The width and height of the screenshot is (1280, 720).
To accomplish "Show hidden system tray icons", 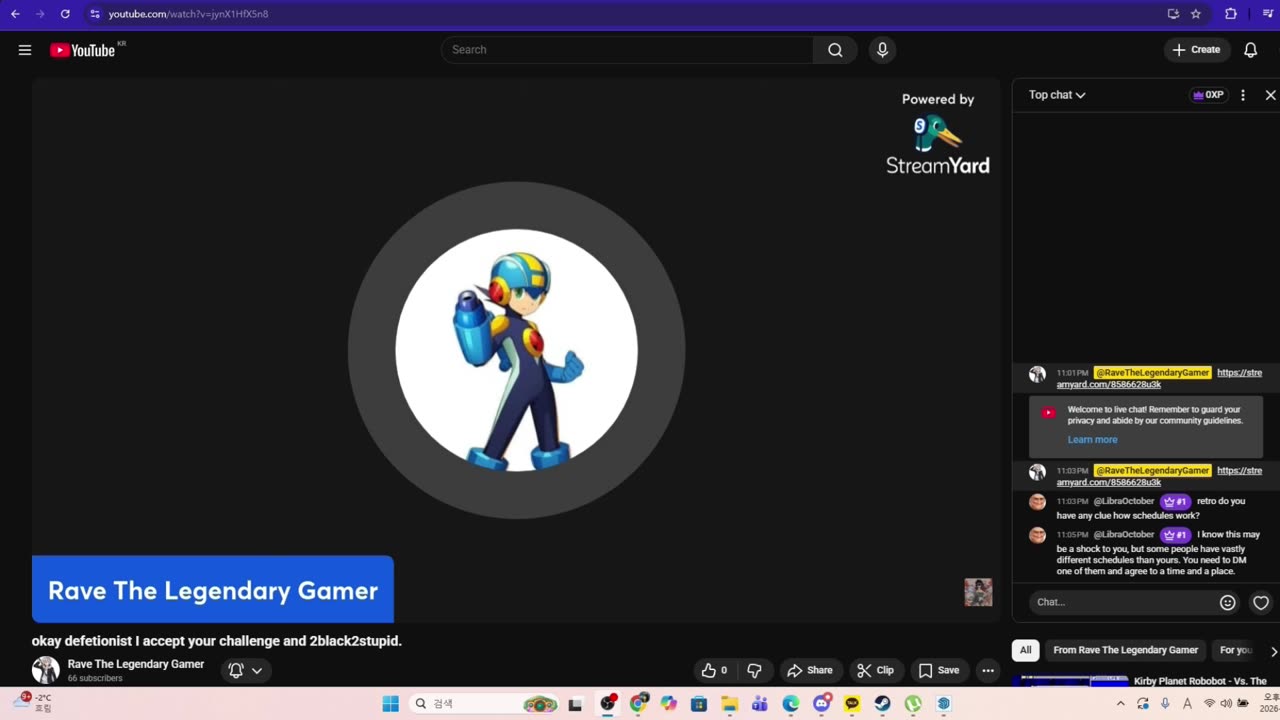I will tap(1120, 704).
